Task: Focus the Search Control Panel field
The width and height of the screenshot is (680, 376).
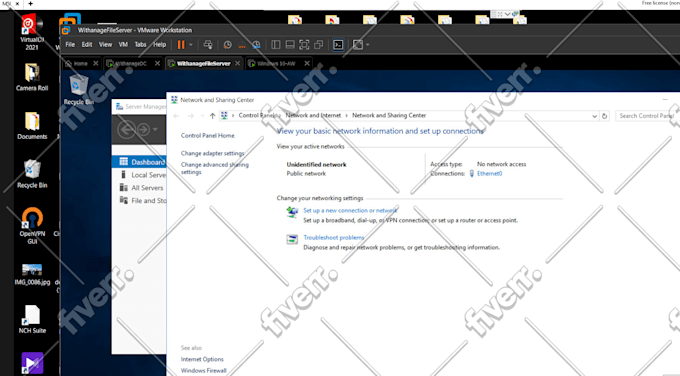Action: click(647, 116)
